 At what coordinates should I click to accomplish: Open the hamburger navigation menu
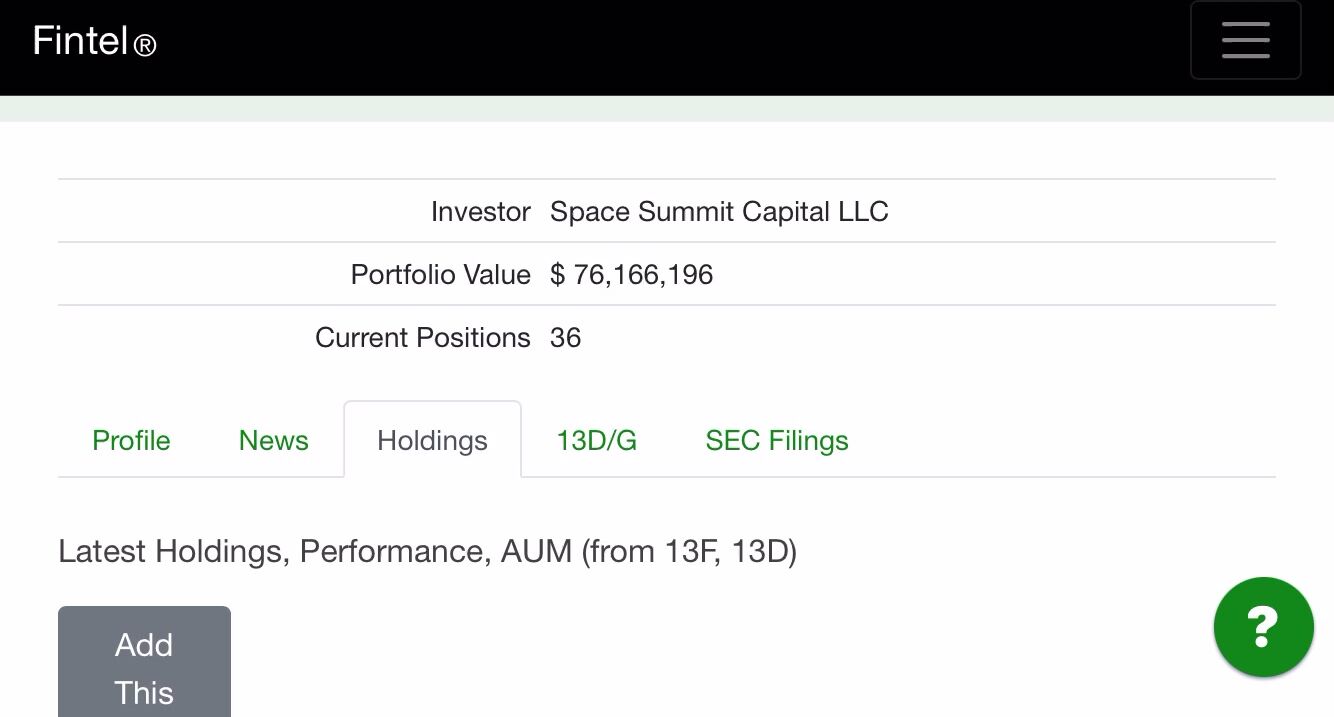(x=1245, y=40)
